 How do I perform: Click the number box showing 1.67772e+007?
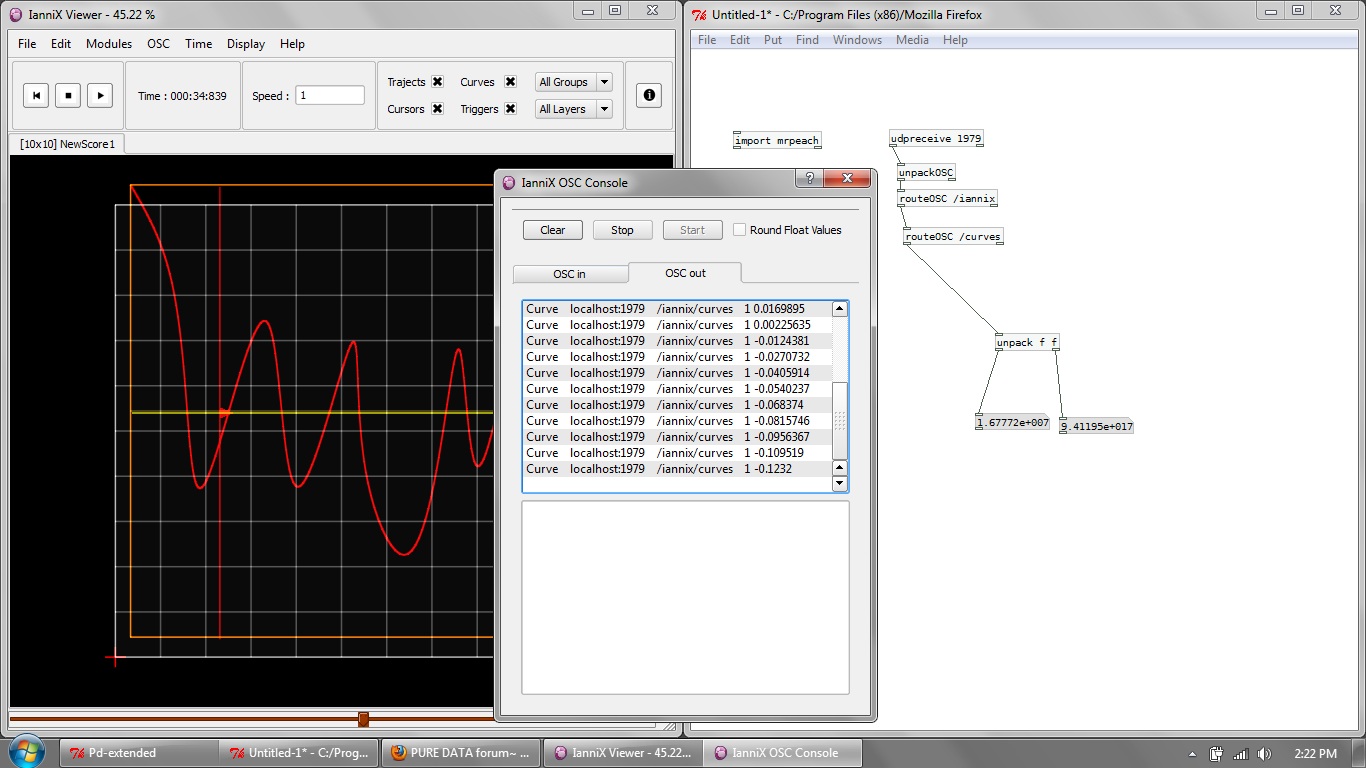pos(1012,423)
